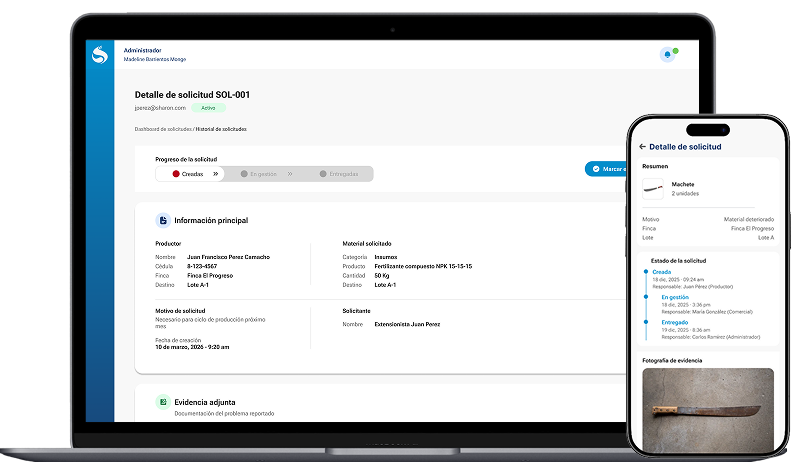Viewport: 794px width, 462px height.
Task: Tap the Entregado status on the phone timeline
Action: (x=675, y=322)
